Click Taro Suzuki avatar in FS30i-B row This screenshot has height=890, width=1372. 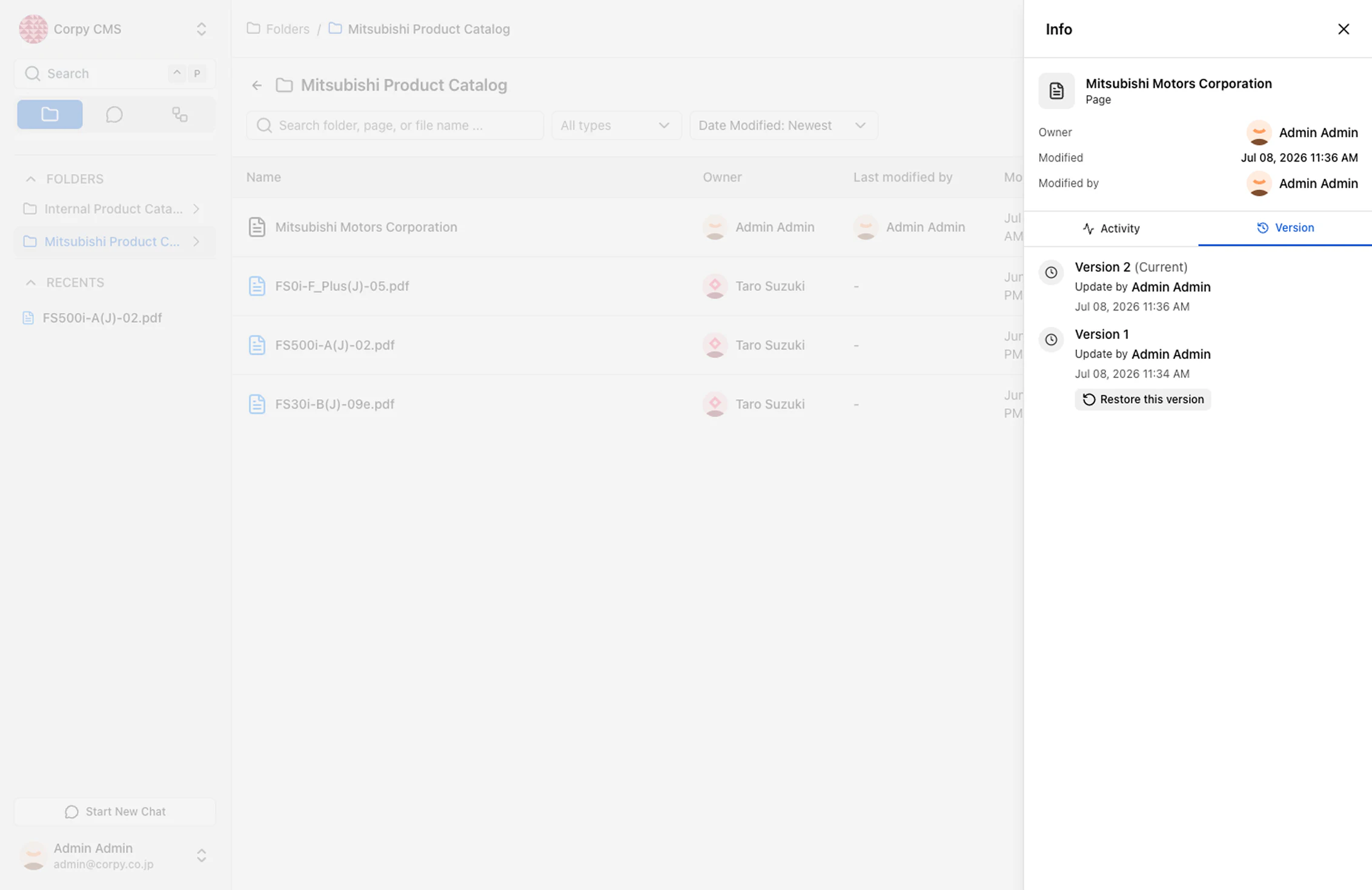click(x=715, y=404)
